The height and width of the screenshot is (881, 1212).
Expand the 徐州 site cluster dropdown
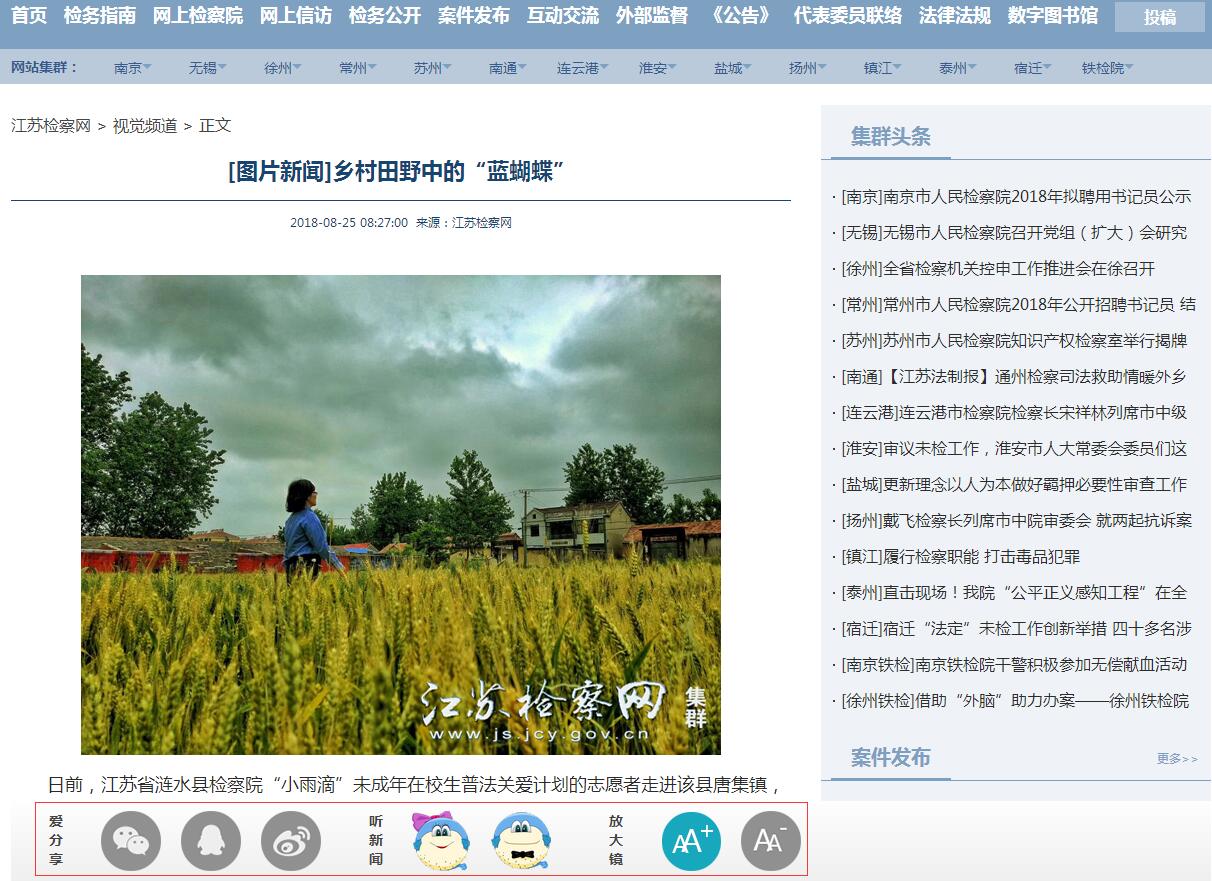click(283, 68)
